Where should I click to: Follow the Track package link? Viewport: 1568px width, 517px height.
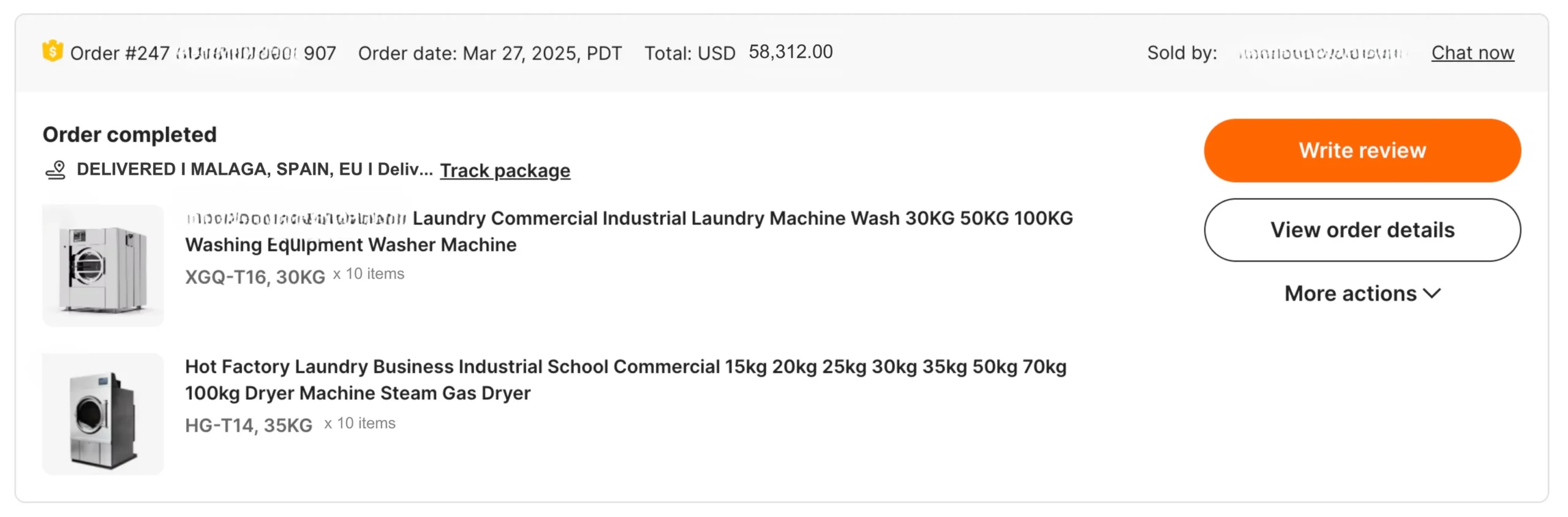505,170
